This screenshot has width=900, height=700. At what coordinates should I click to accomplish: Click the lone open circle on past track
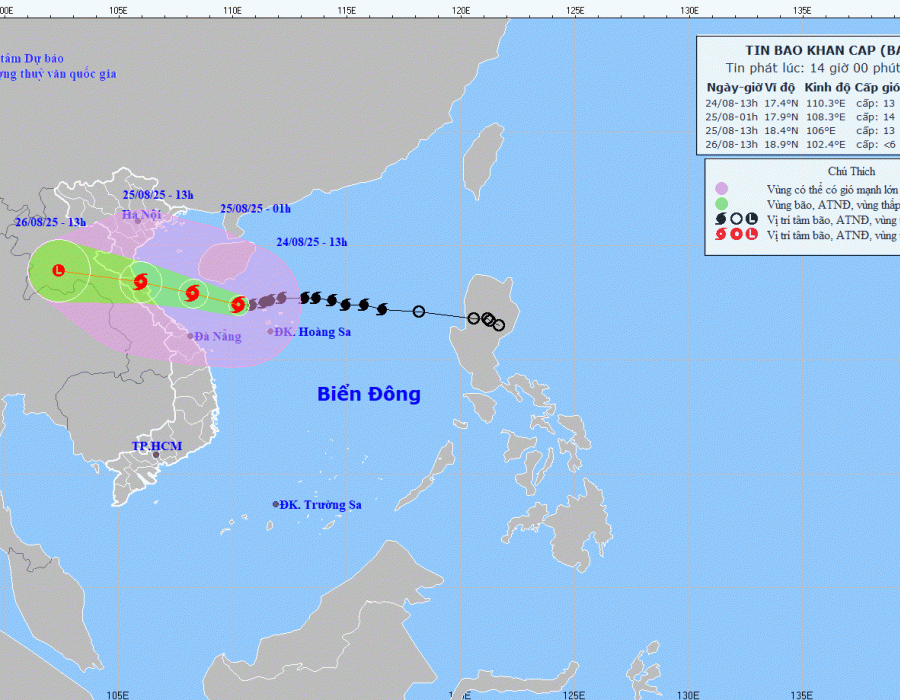coord(419,312)
